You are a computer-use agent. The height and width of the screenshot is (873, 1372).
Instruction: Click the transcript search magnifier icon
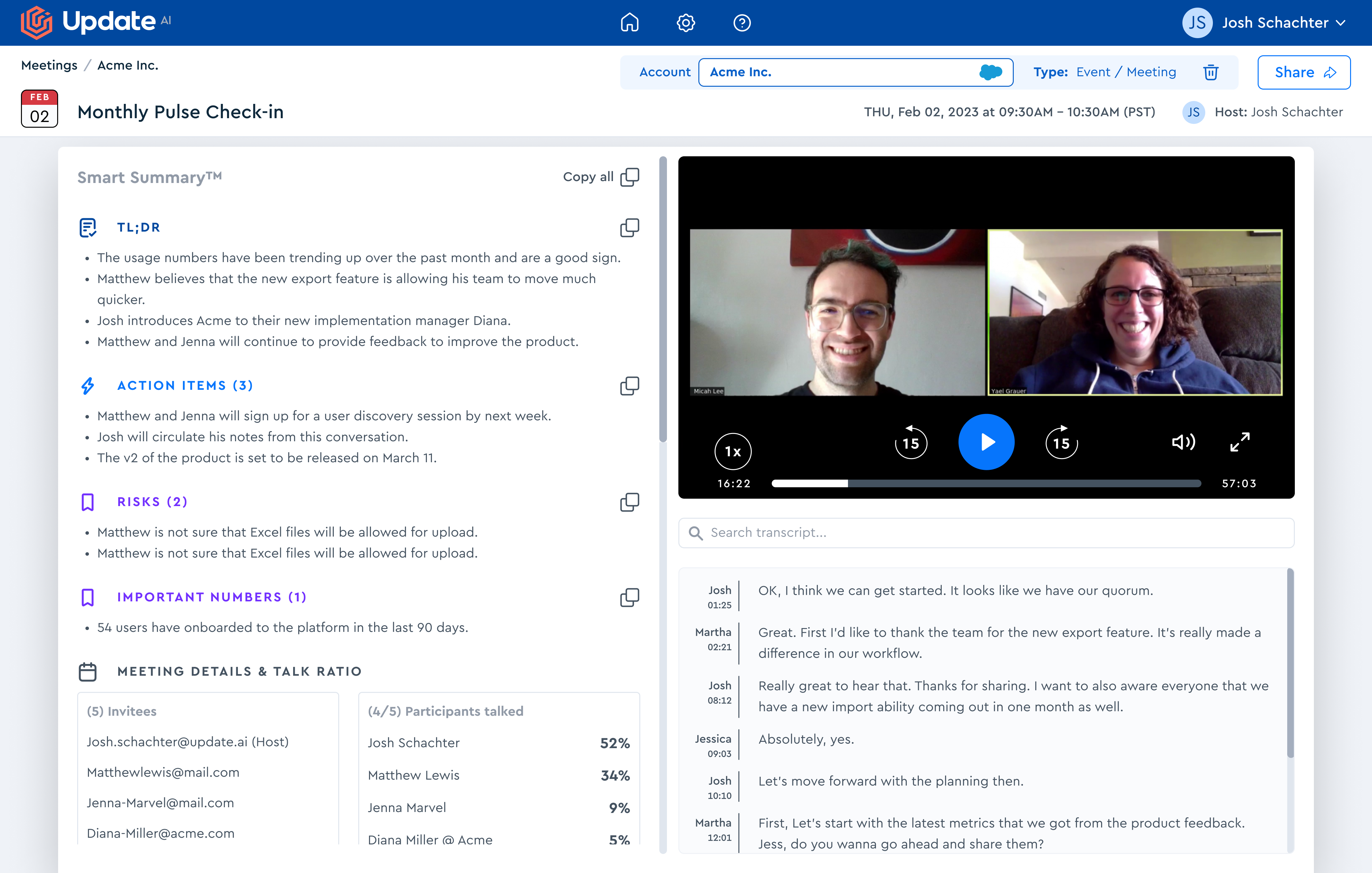pos(695,533)
